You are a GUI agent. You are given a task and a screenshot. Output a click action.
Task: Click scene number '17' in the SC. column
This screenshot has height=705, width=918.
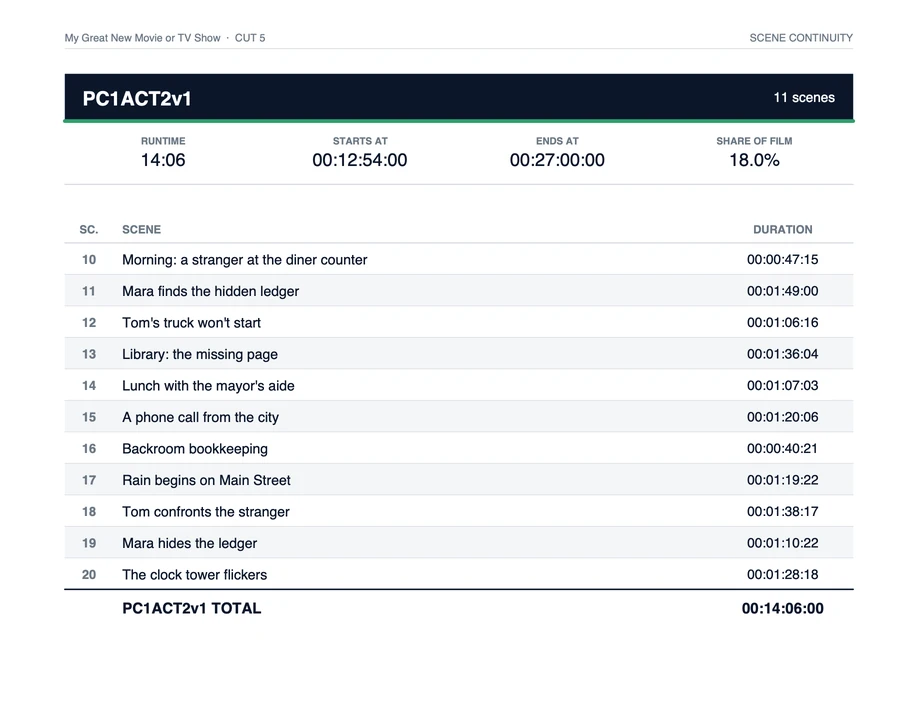89,480
